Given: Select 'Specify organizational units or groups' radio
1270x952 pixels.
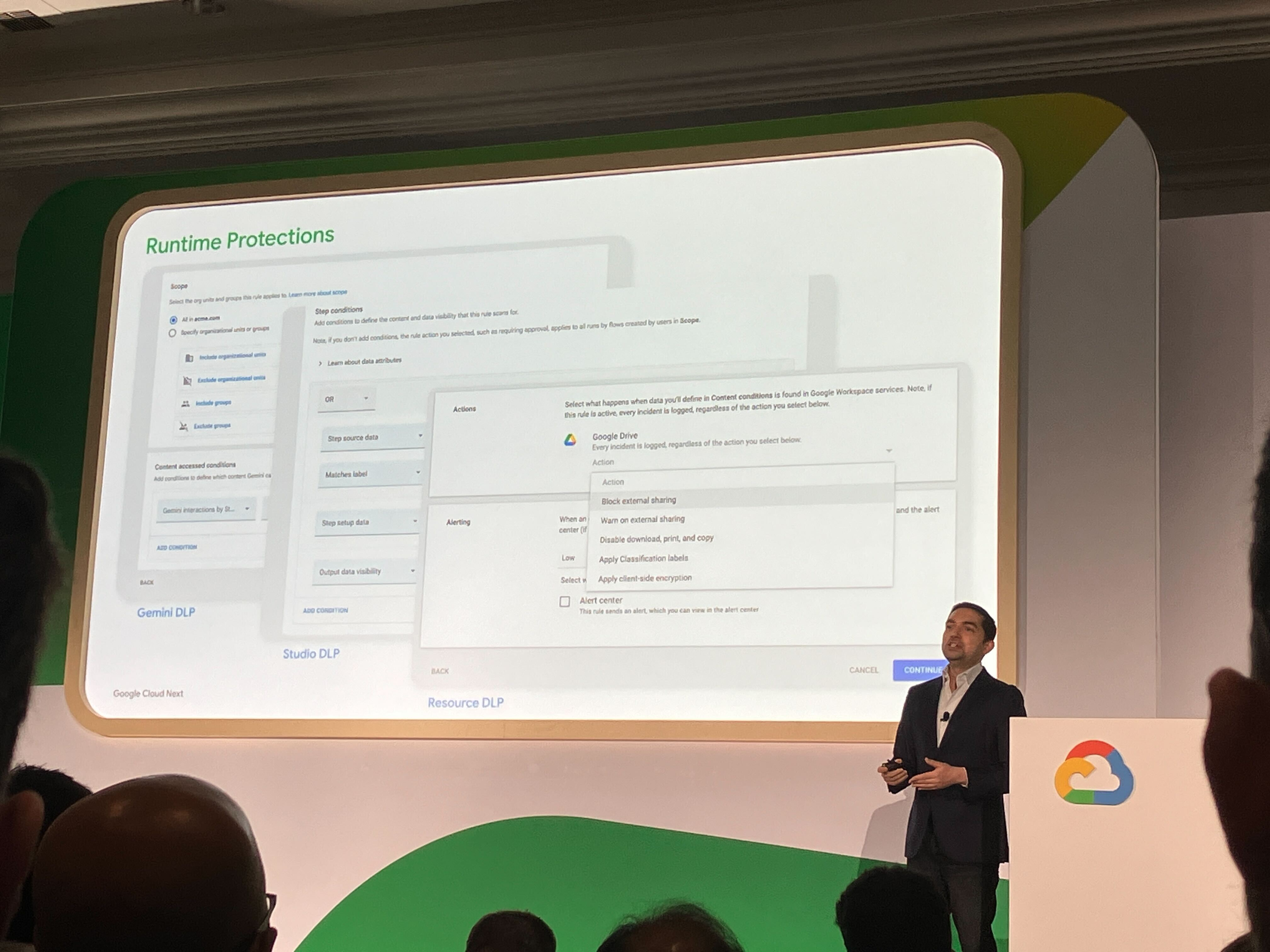Looking at the screenshot, I should click(x=172, y=333).
